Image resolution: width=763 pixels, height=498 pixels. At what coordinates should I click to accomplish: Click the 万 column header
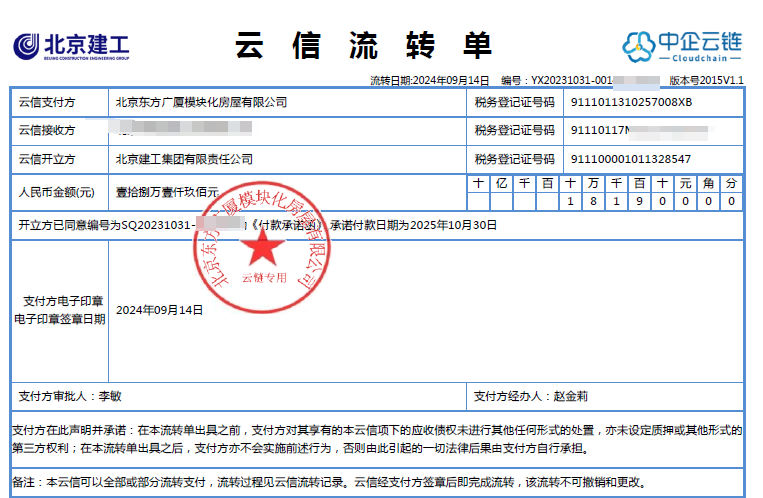pos(593,183)
